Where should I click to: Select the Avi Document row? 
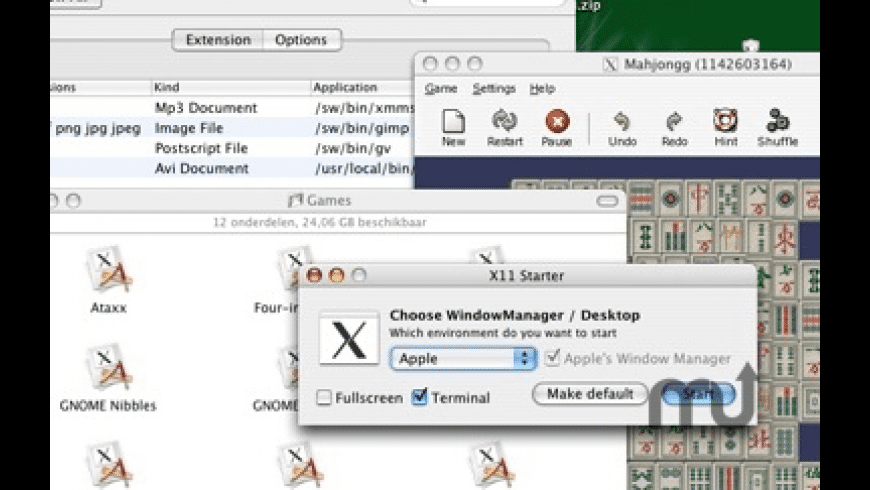(232, 168)
